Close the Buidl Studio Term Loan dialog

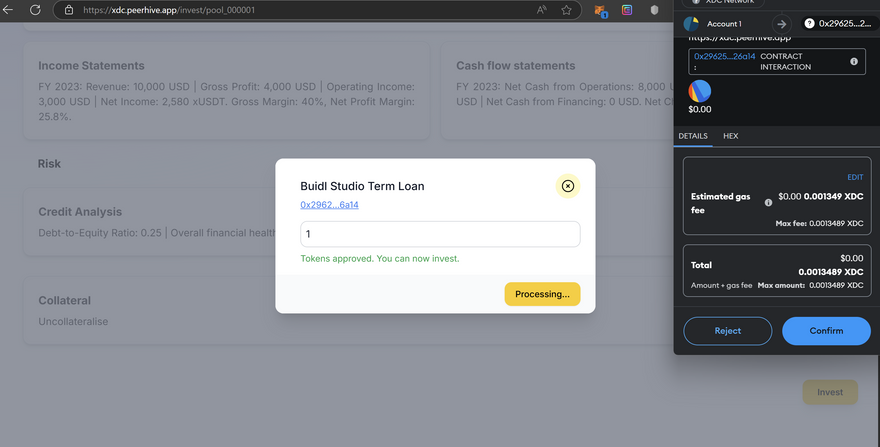tap(567, 186)
